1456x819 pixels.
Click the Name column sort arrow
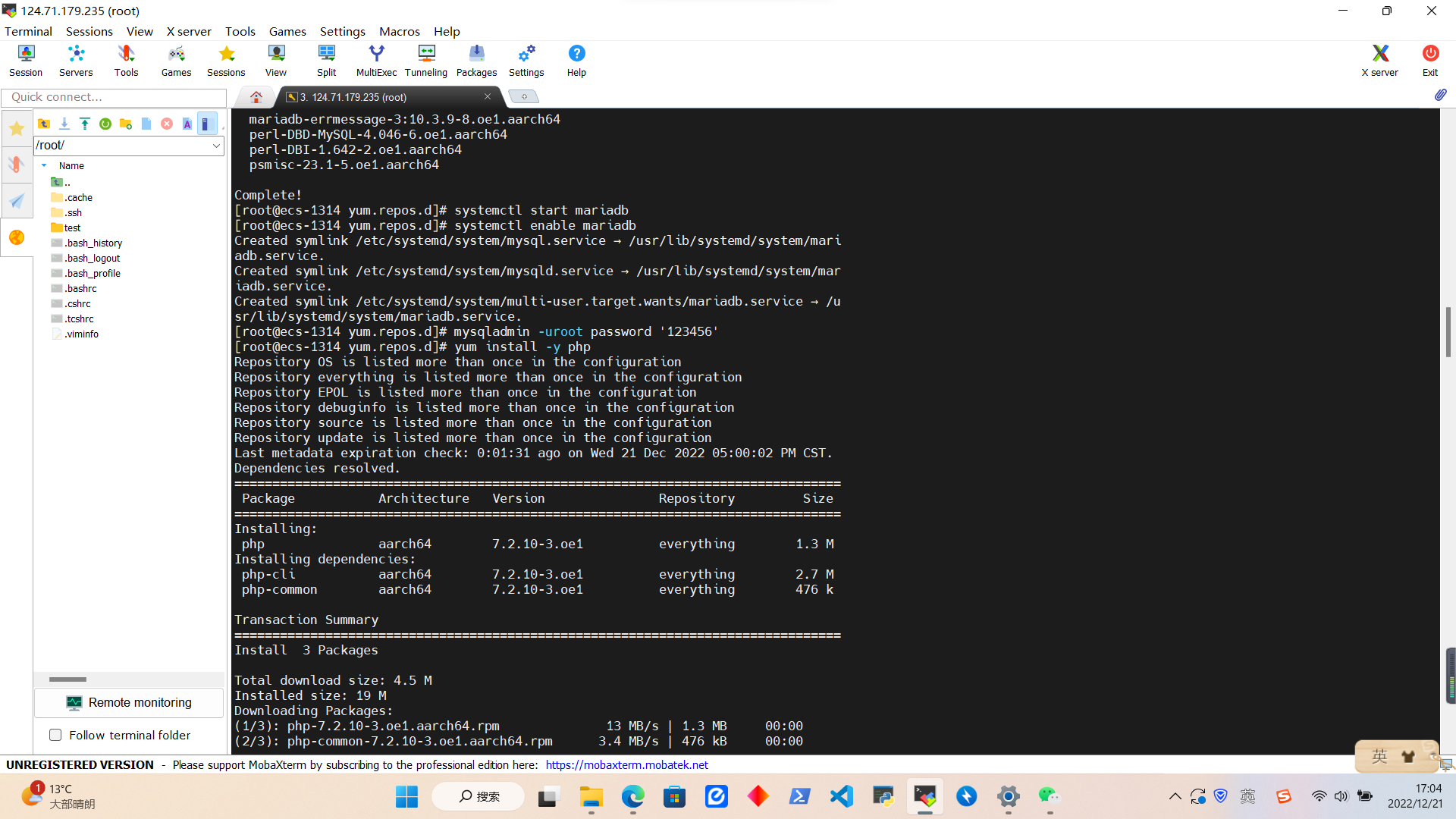tap(44, 165)
